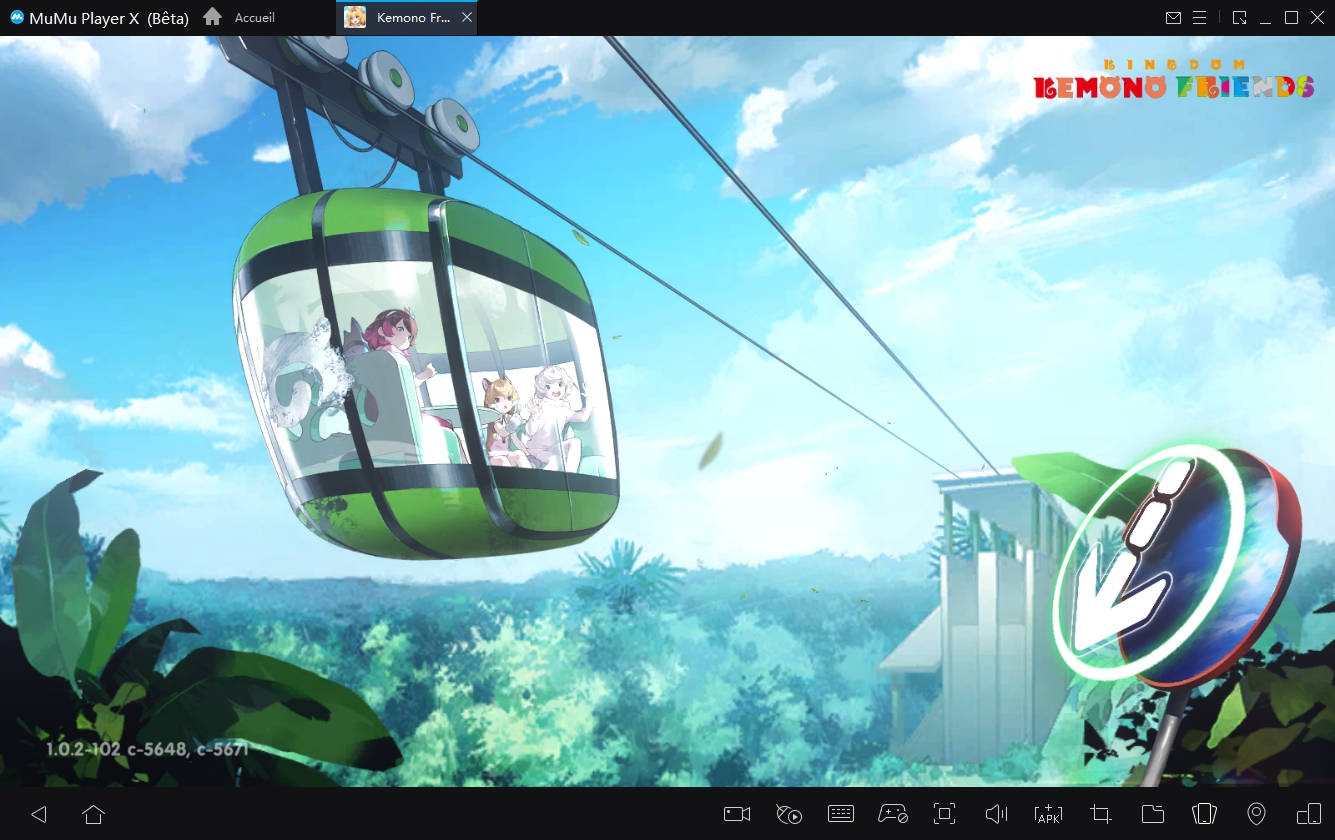Viewport: 1335px width, 840px height.
Task: Toggle fullscreen mode from the bottom toolbar
Action: point(944,814)
